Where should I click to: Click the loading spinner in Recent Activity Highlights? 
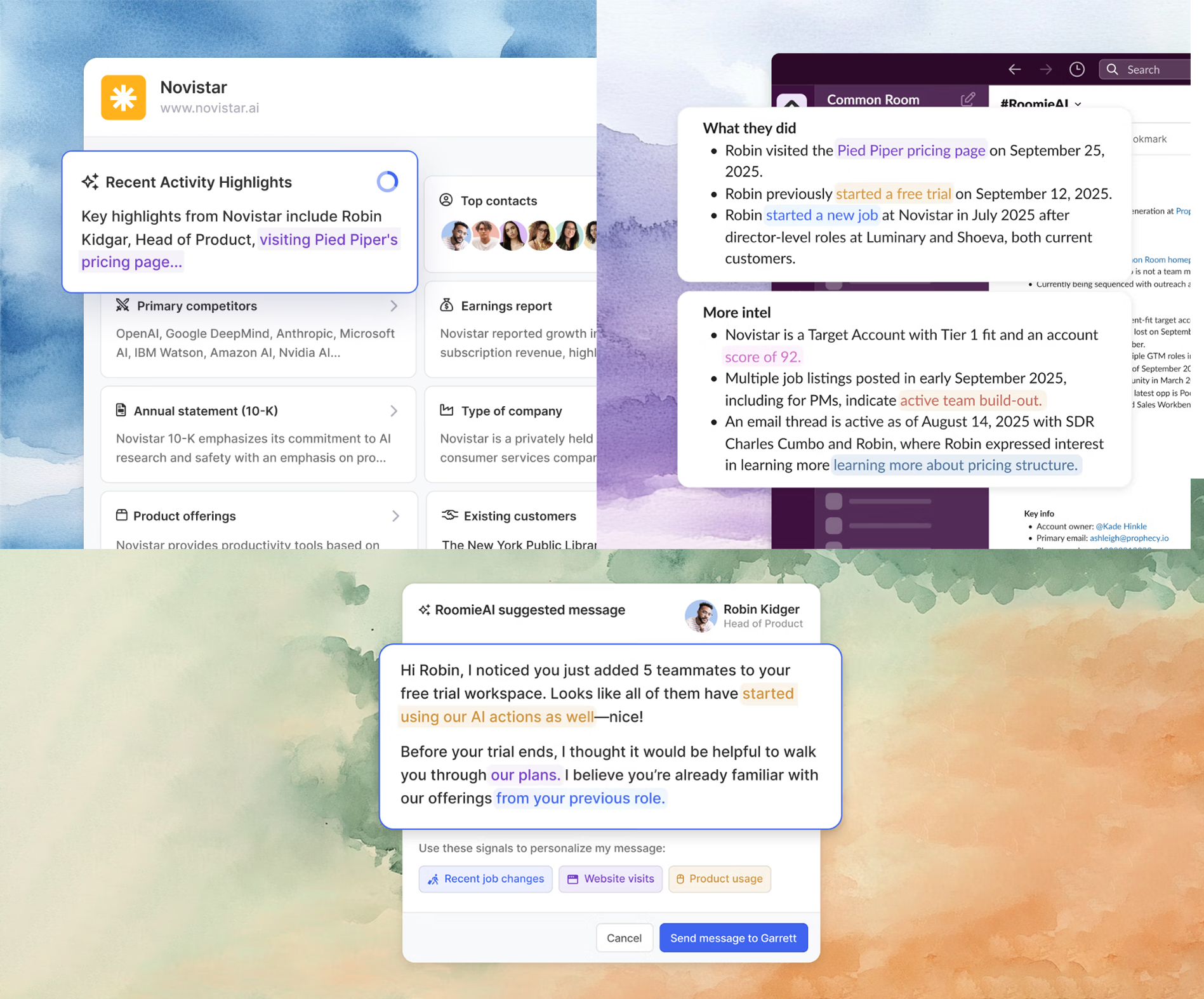click(x=387, y=182)
